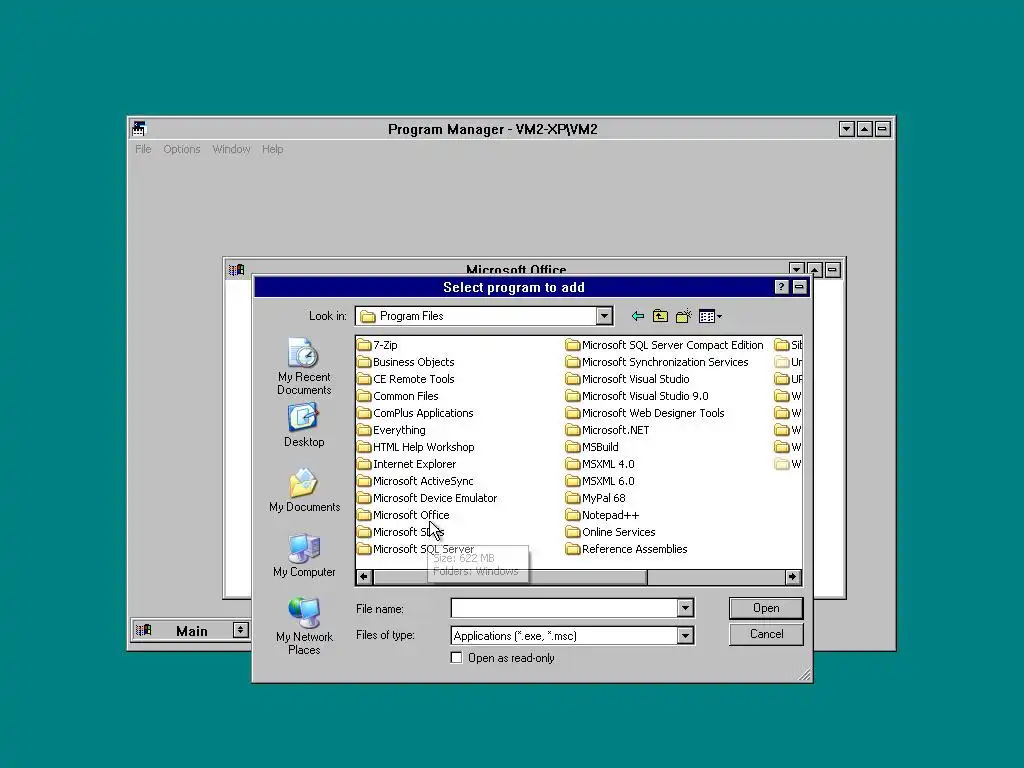This screenshot has width=1024, height=768.
Task: Select the Everything folder
Action: (391, 430)
